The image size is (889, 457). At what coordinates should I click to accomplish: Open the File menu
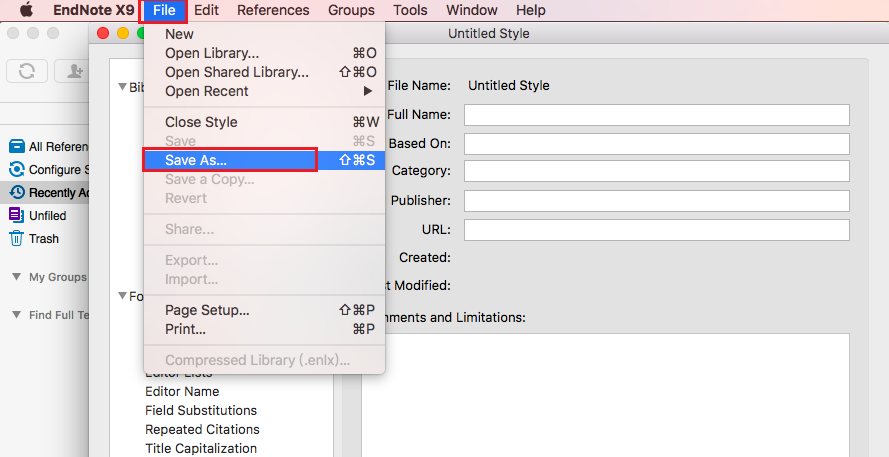click(x=164, y=10)
